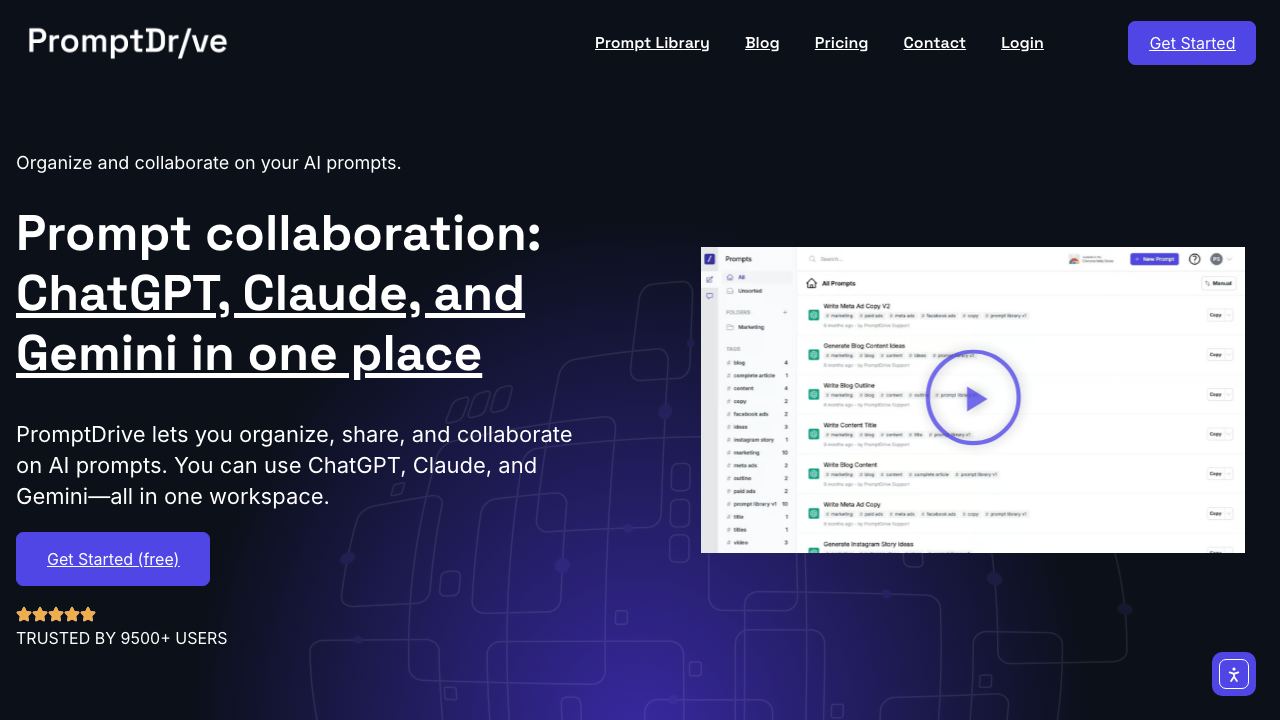The width and height of the screenshot is (1280, 720).
Task: Go to the Blog page
Action: pos(762,43)
